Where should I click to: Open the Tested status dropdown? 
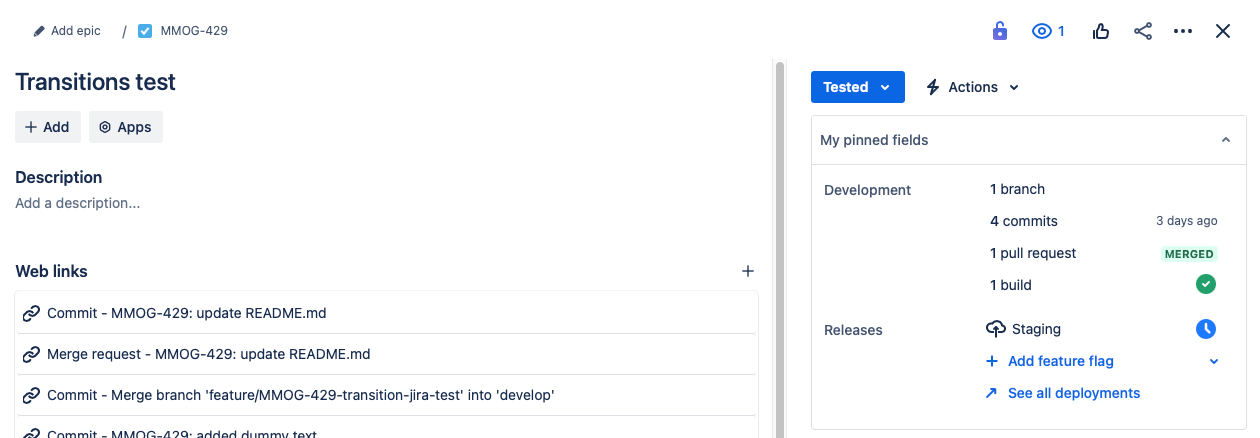tap(857, 87)
